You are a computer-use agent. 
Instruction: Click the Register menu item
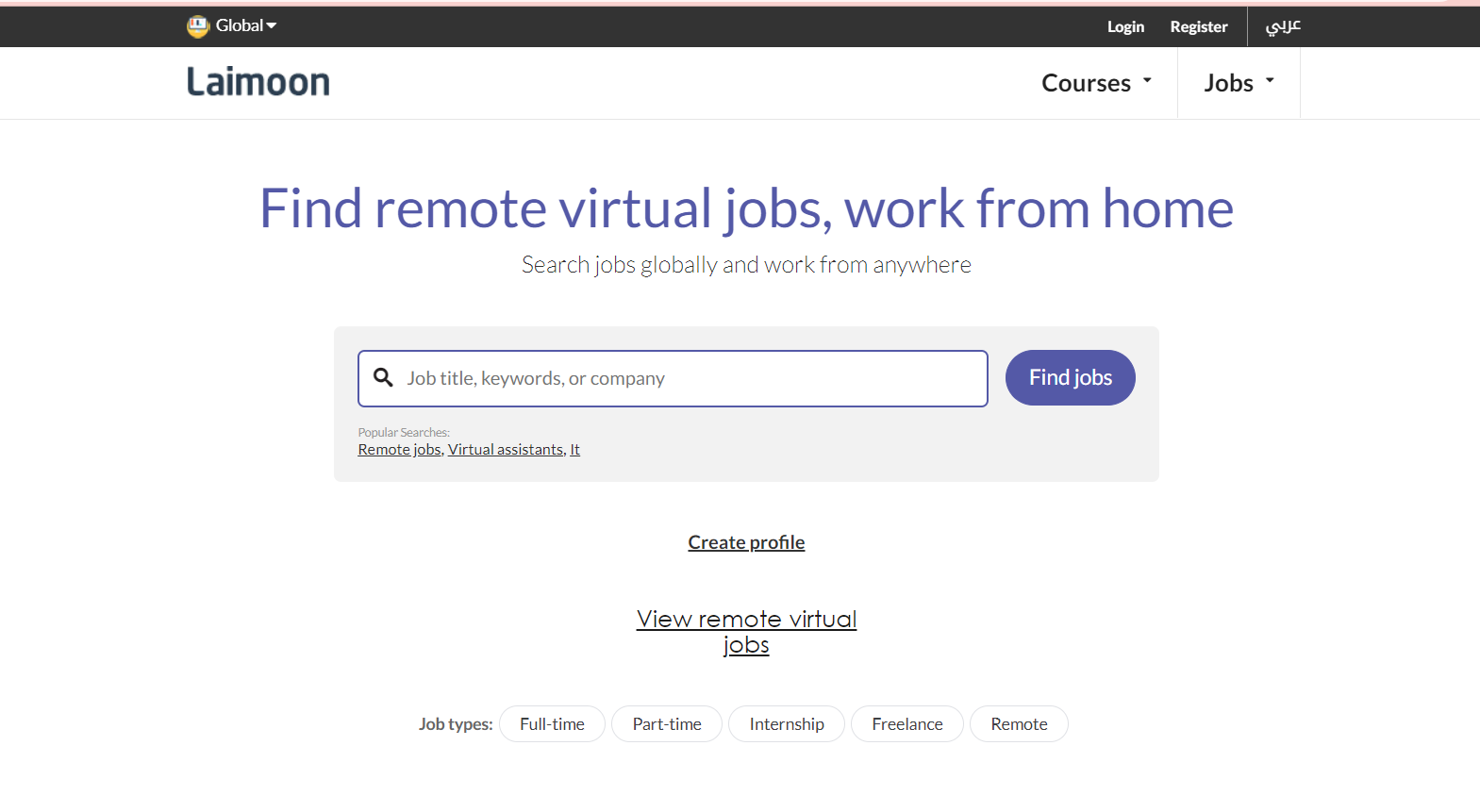(1199, 26)
